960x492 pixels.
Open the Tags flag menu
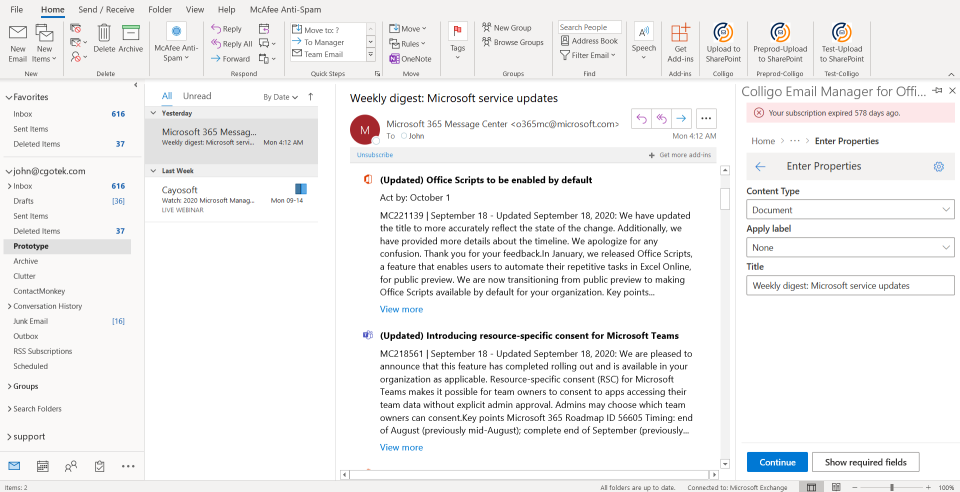457,42
